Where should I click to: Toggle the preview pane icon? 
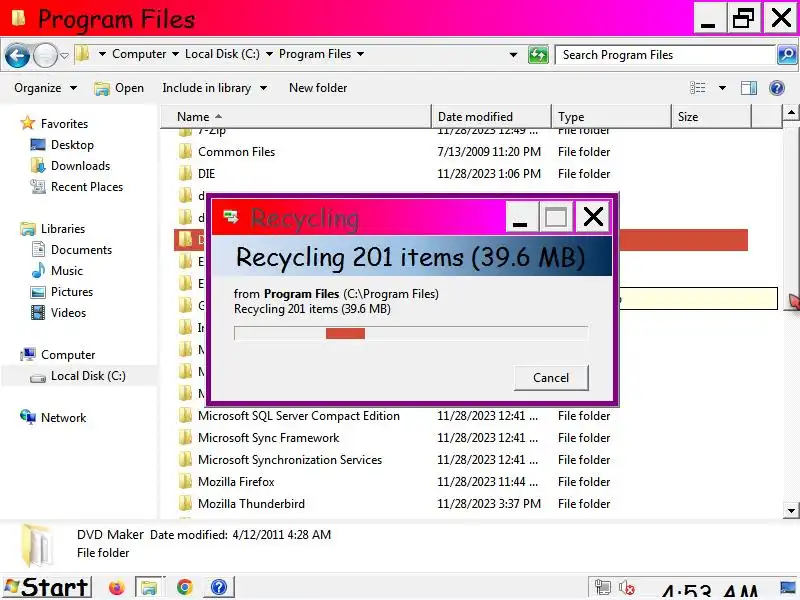point(748,88)
